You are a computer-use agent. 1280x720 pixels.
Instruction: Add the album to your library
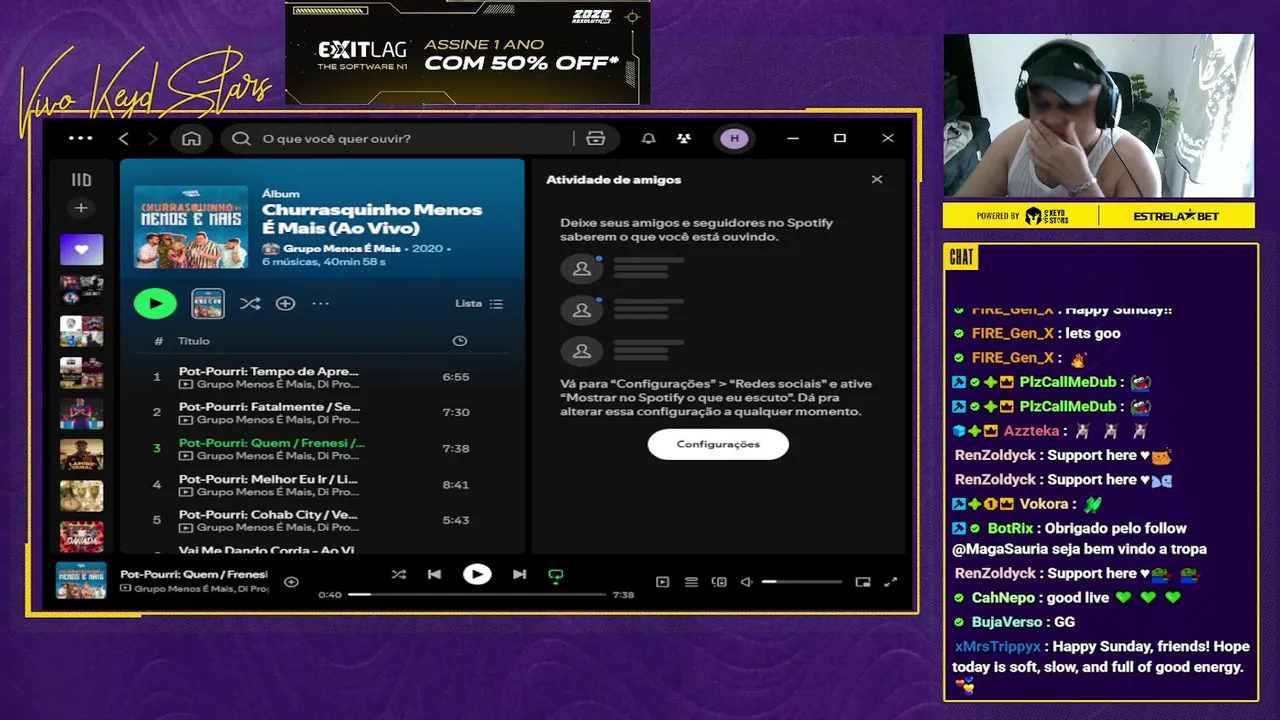285,303
